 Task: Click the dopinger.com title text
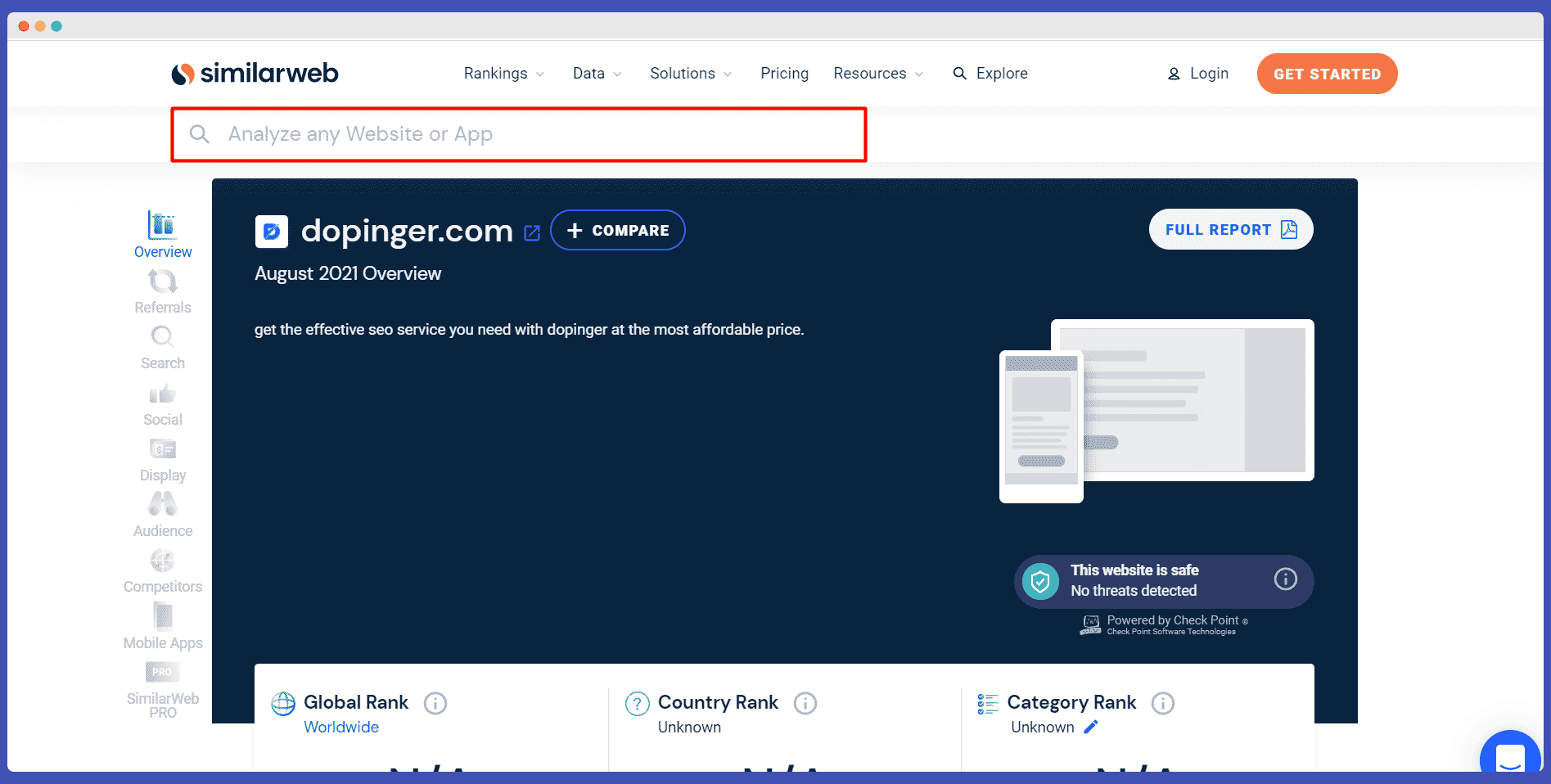coord(407,232)
